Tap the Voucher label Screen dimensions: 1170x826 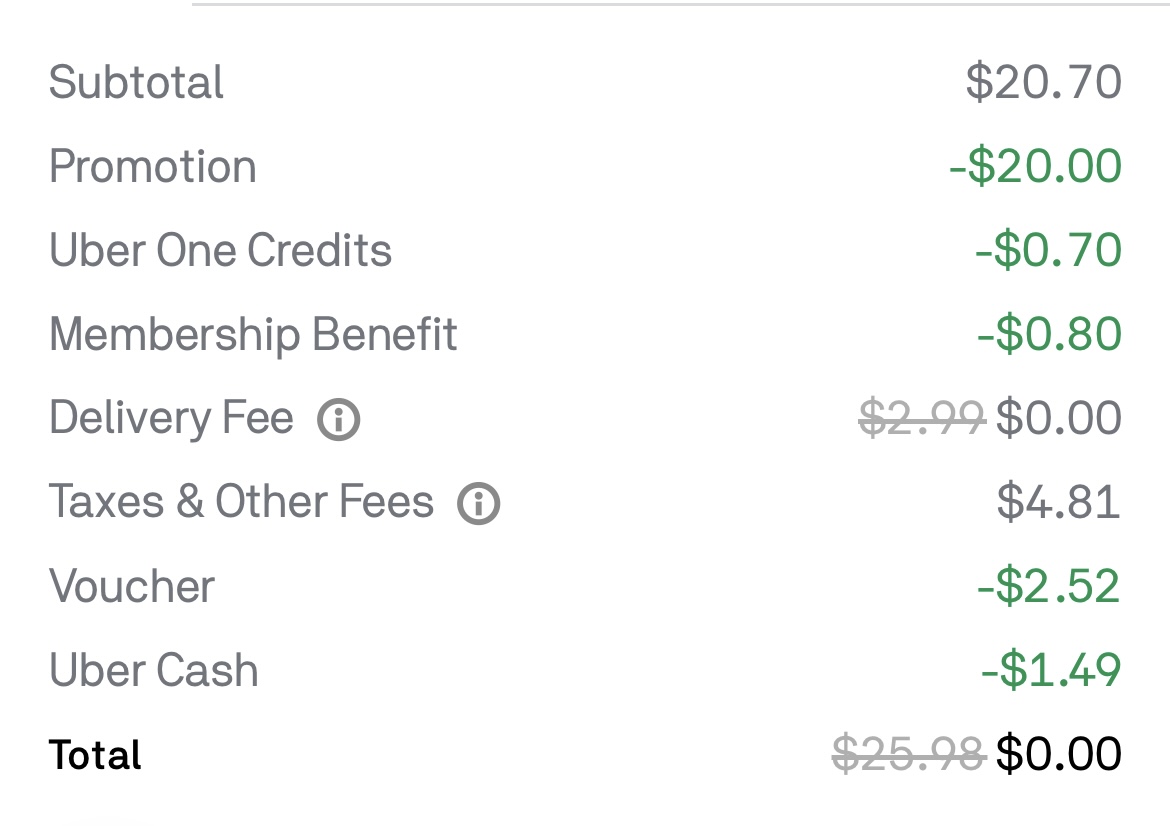click(x=132, y=586)
